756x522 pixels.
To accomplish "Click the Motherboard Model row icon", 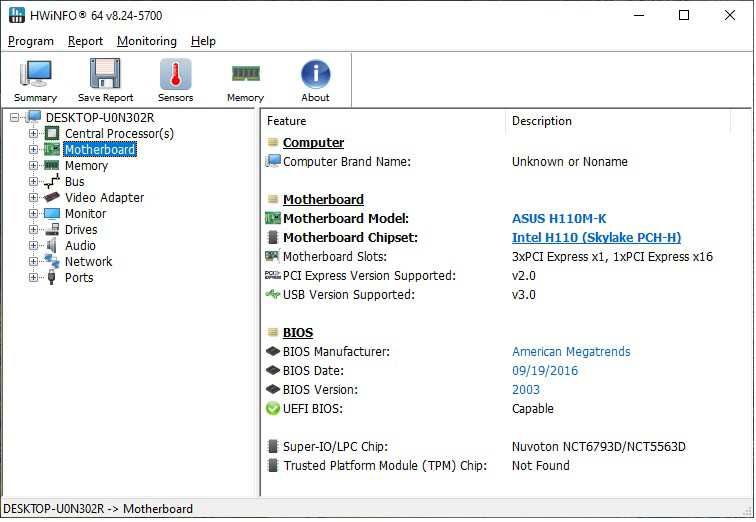I will tap(273, 218).
